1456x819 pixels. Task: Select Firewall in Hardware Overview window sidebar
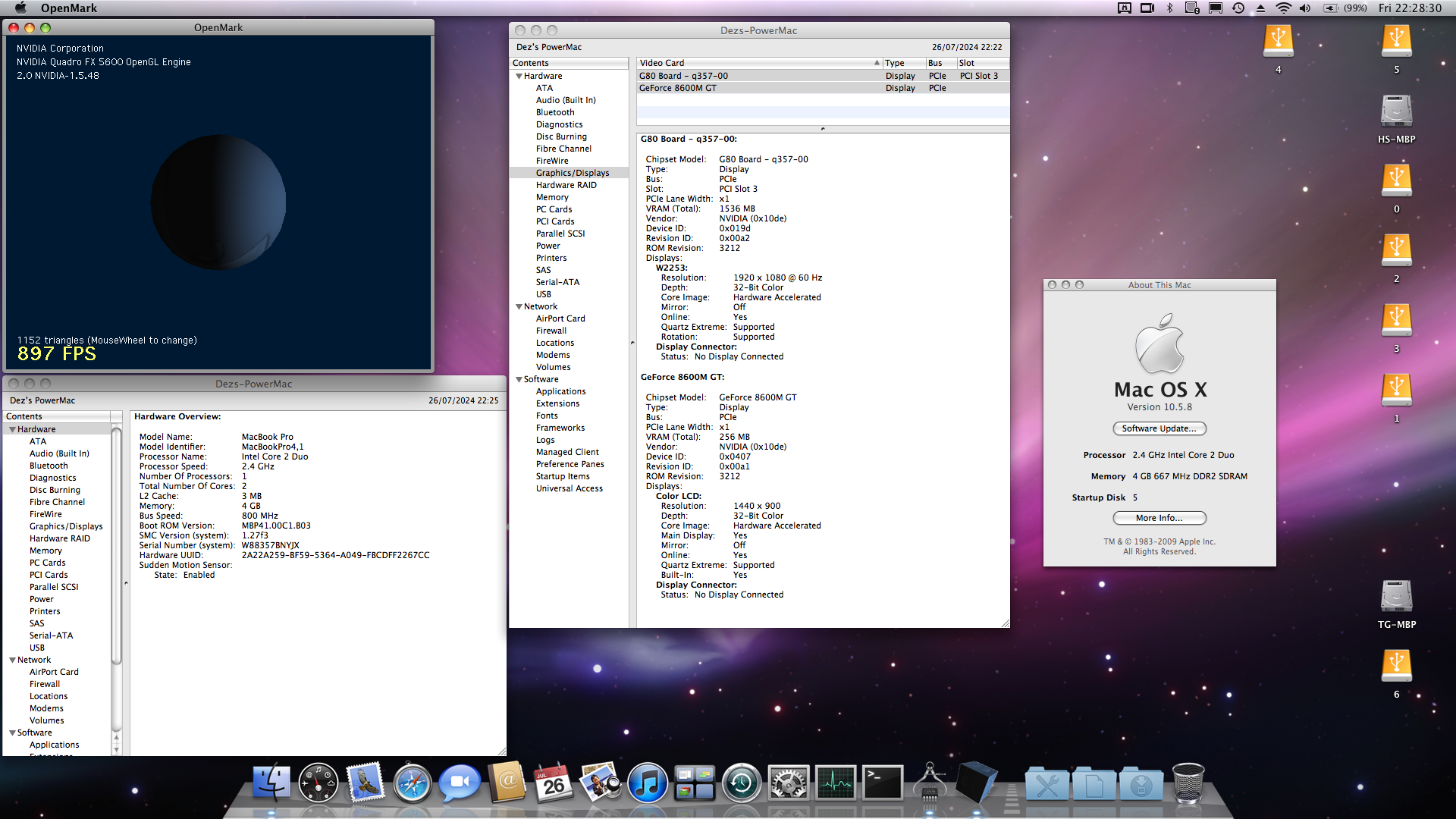45,684
